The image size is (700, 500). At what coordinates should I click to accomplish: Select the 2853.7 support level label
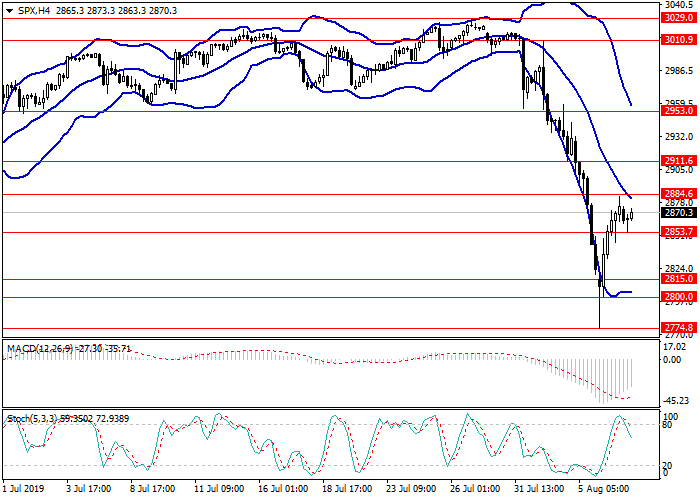[677, 232]
